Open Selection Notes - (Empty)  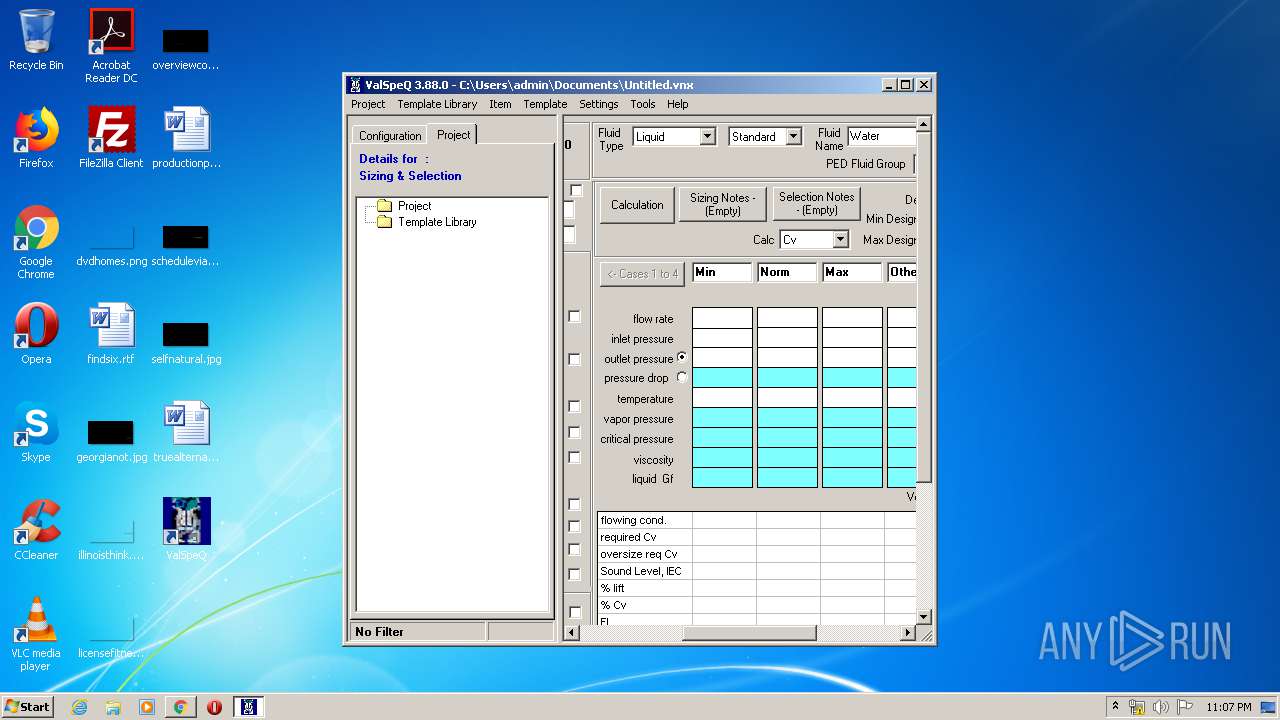(816, 204)
